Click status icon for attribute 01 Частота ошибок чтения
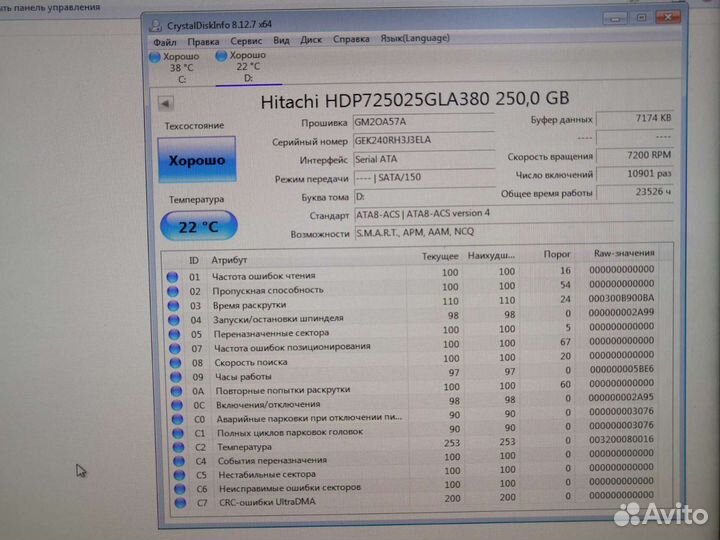The image size is (720, 540). coord(172,277)
